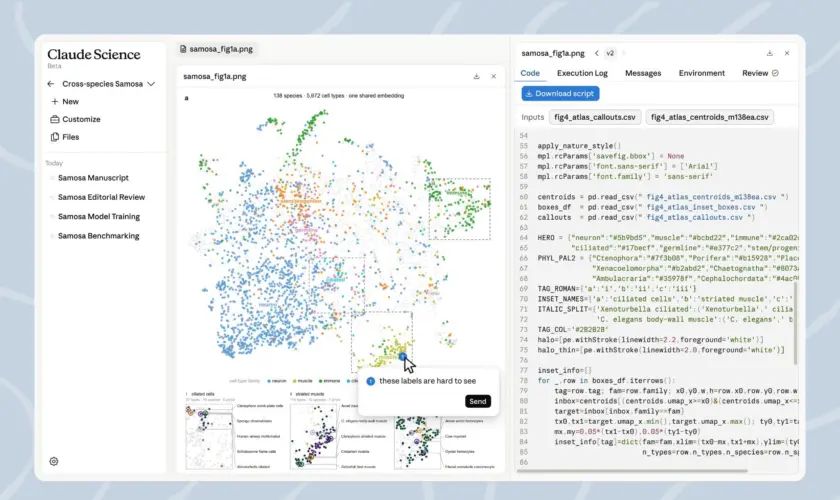The image size is (840, 500).
Task: Open the v2 version selector
Action: click(x=610, y=53)
